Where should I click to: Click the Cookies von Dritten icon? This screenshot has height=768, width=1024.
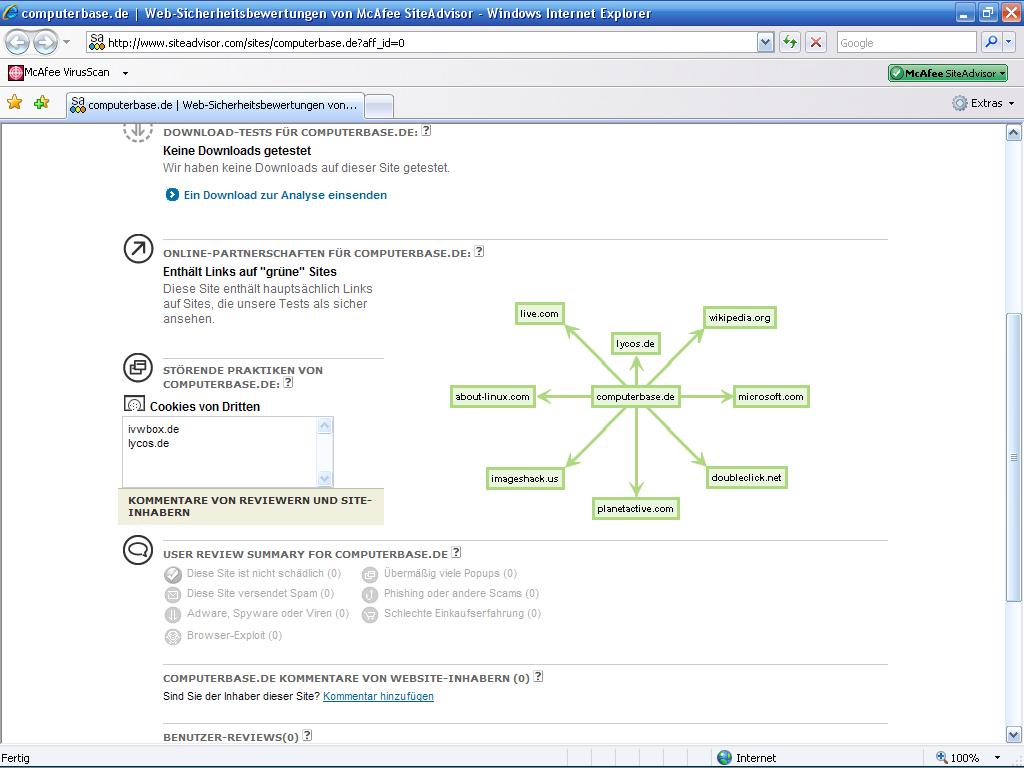coord(135,404)
